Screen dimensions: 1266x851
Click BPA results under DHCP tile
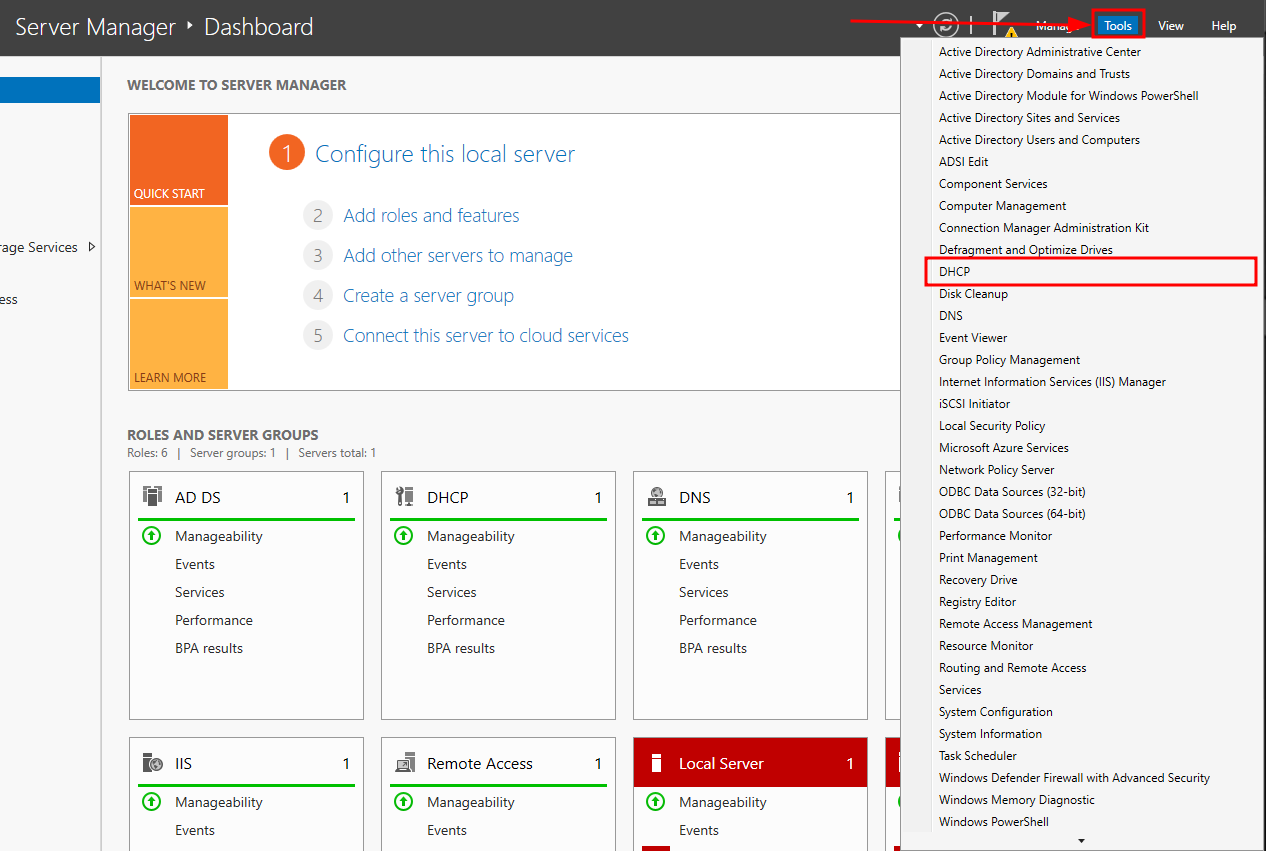[461, 648]
